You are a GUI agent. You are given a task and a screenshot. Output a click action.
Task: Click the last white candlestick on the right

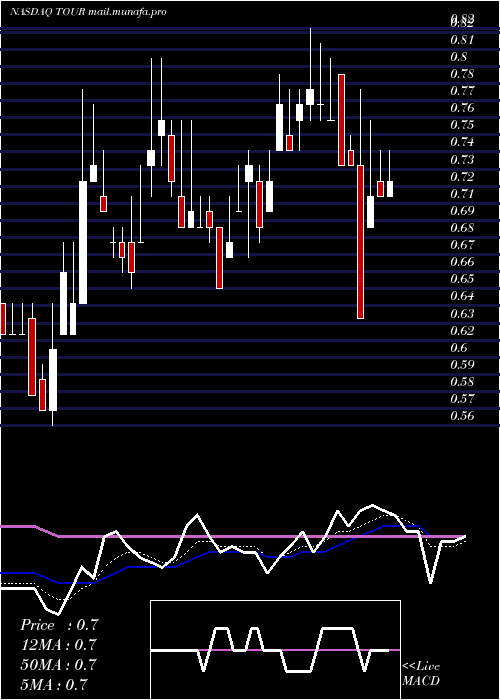click(390, 189)
